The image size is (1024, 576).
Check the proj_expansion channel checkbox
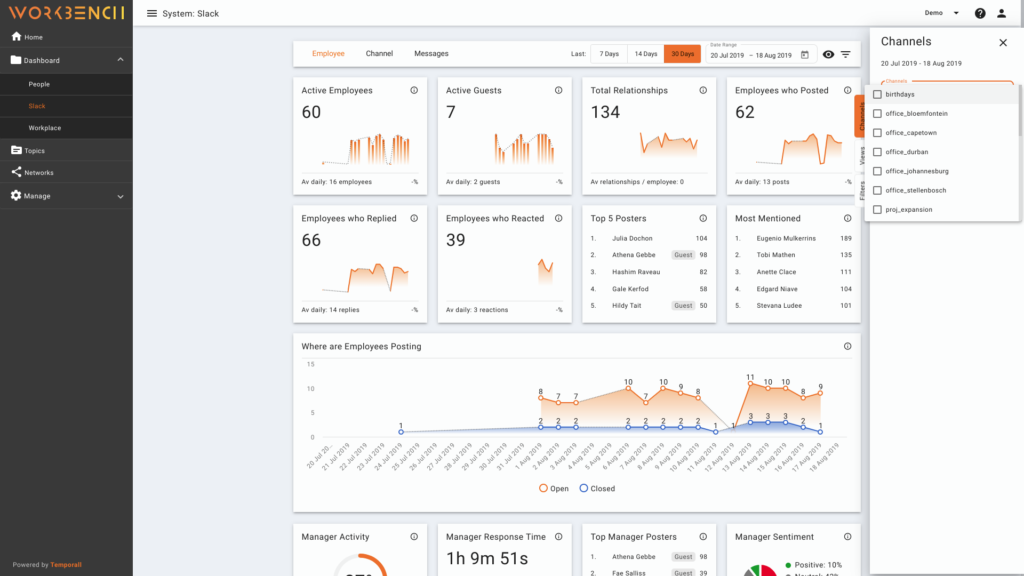(x=877, y=210)
